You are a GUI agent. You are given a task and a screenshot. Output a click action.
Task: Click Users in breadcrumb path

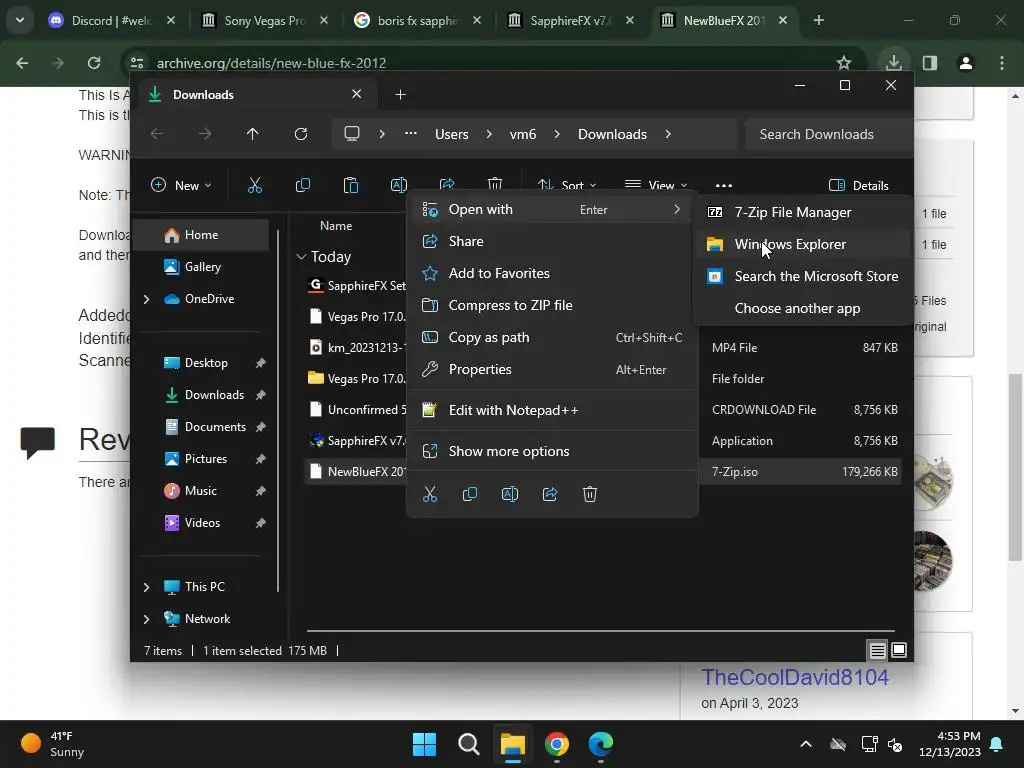(451, 134)
